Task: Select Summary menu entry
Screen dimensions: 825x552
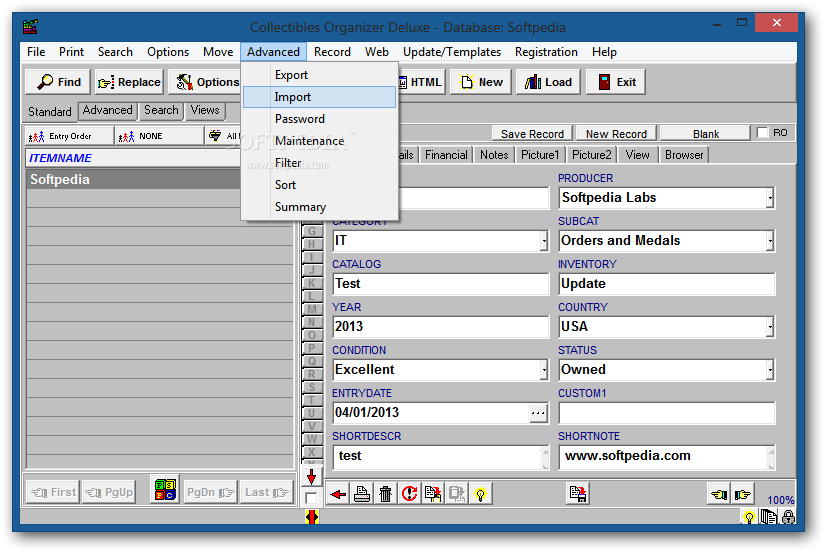Action: tap(319, 207)
